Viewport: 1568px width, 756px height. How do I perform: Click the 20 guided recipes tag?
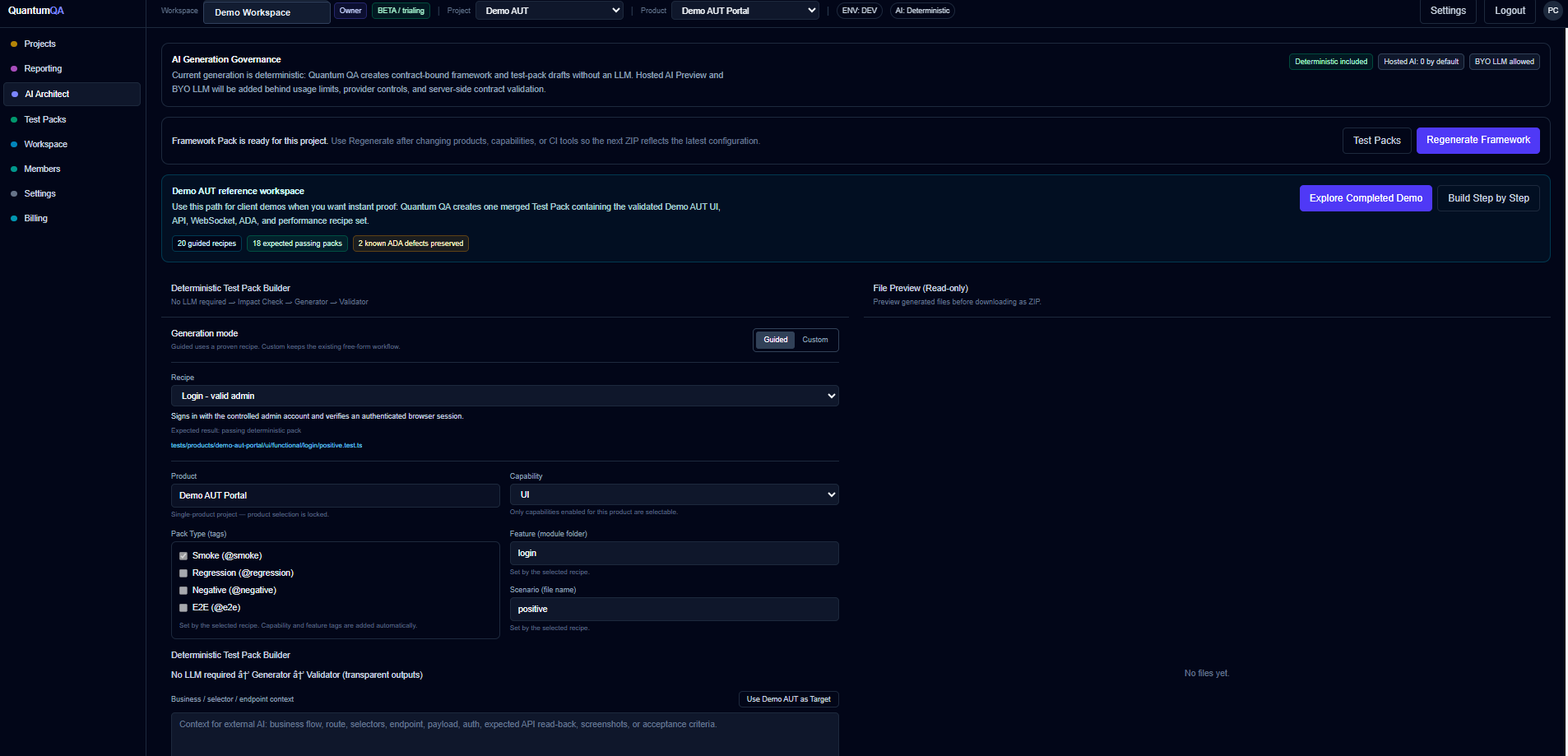[x=206, y=243]
